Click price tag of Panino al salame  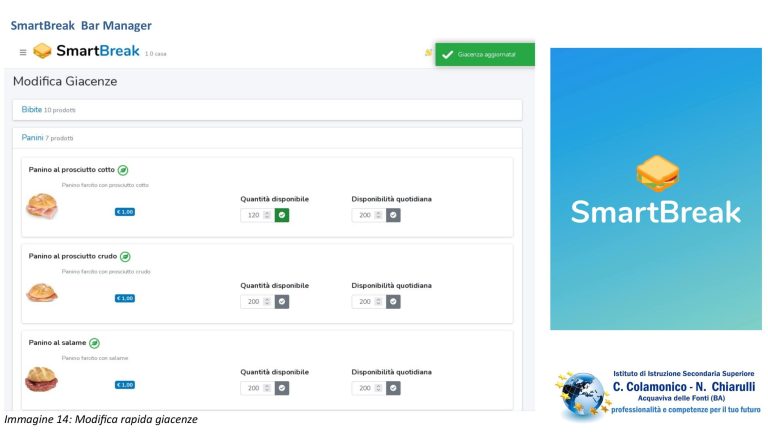click(x=125, y=385)
